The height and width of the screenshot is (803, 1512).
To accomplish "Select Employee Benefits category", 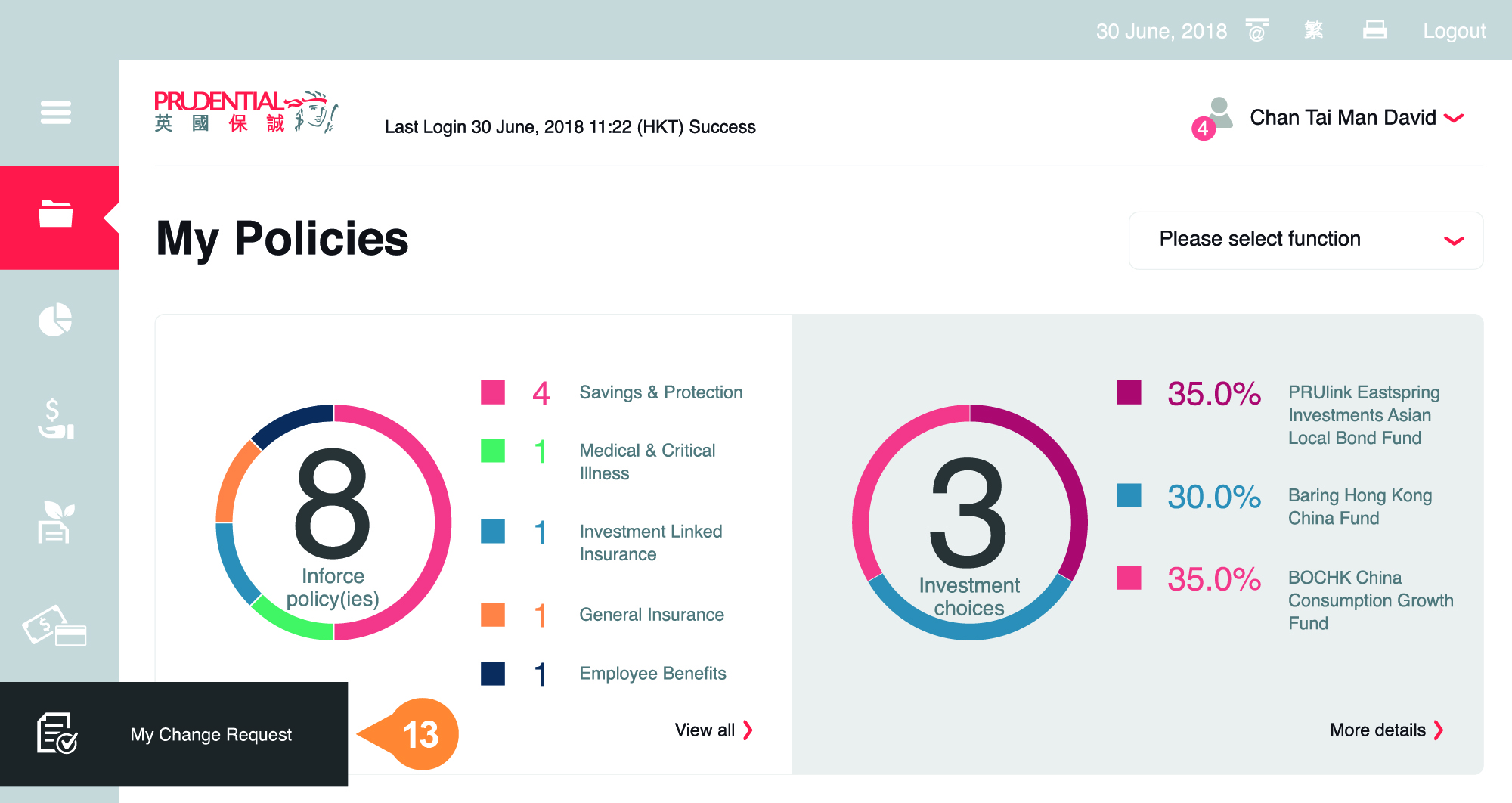I will [x=652, y=673].
